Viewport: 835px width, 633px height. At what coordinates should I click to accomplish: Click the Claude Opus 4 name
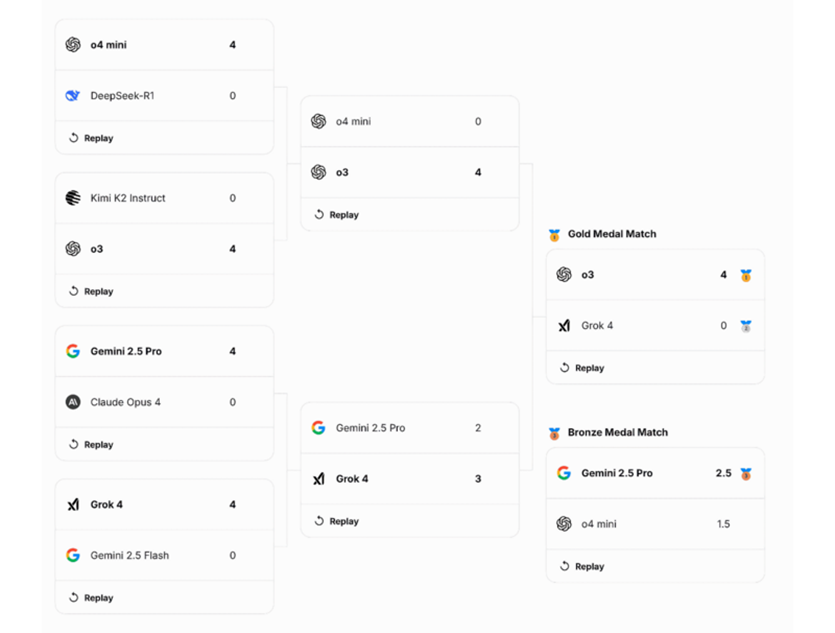point(125,402)
